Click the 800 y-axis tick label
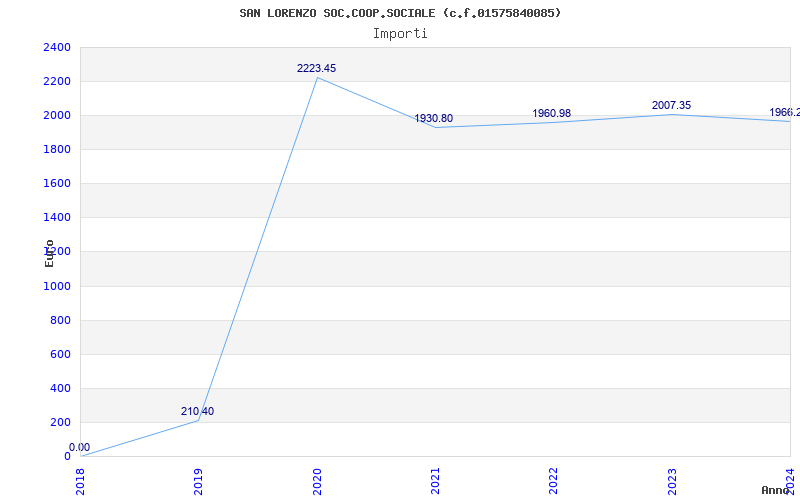Viewport: 800px width, 500px height. coord(61,320)
